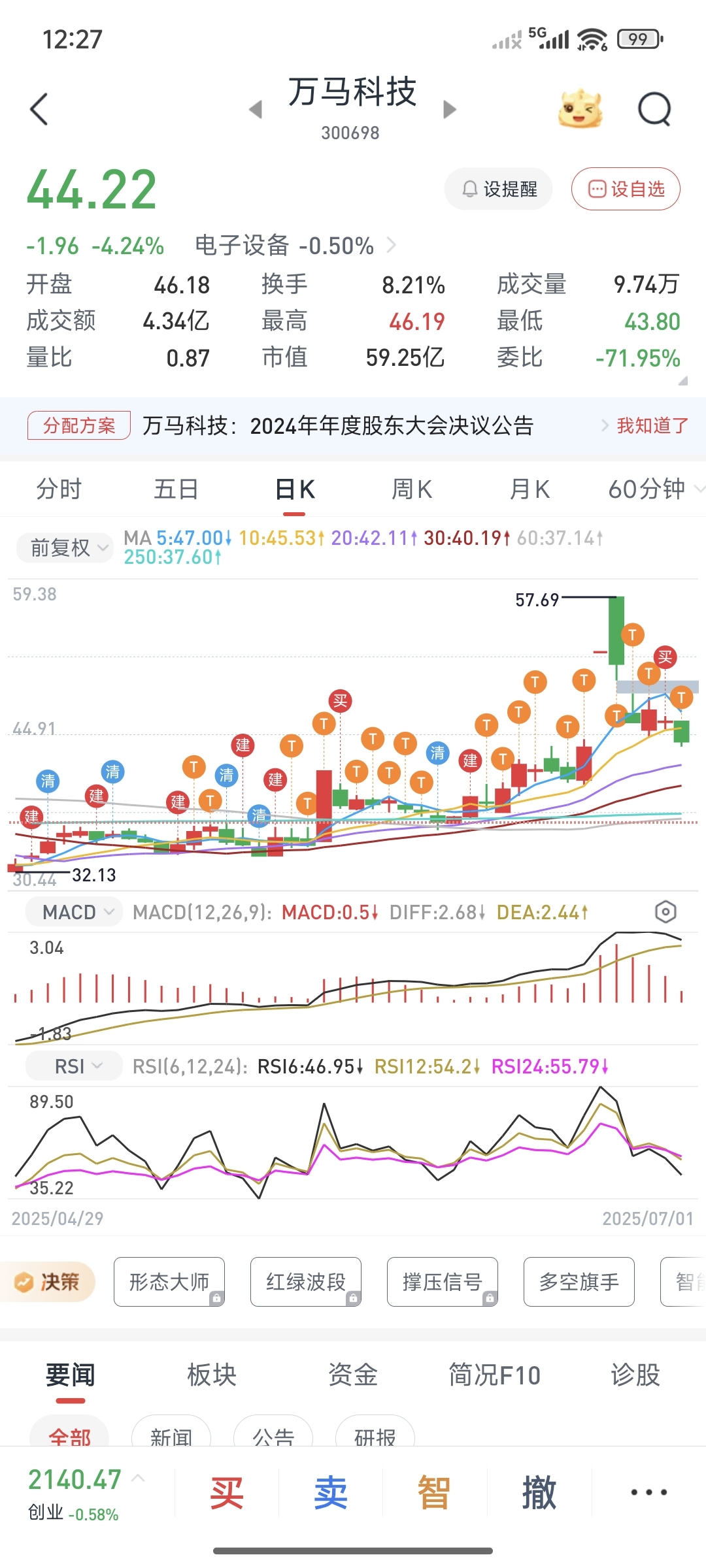Tap the 市值 59.25亿 value
This screenshot has width=706, height=1568.
pyautogui.click(x=405, y=358)
